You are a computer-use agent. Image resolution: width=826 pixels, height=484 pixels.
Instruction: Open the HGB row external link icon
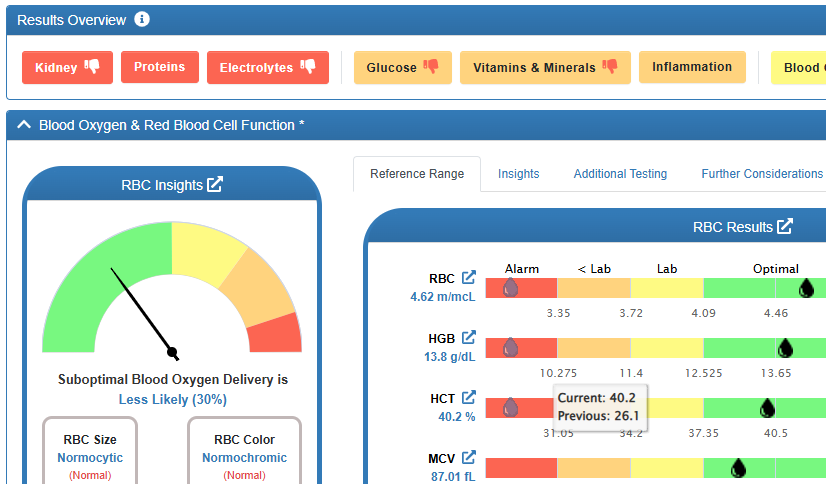click(469, 337)
